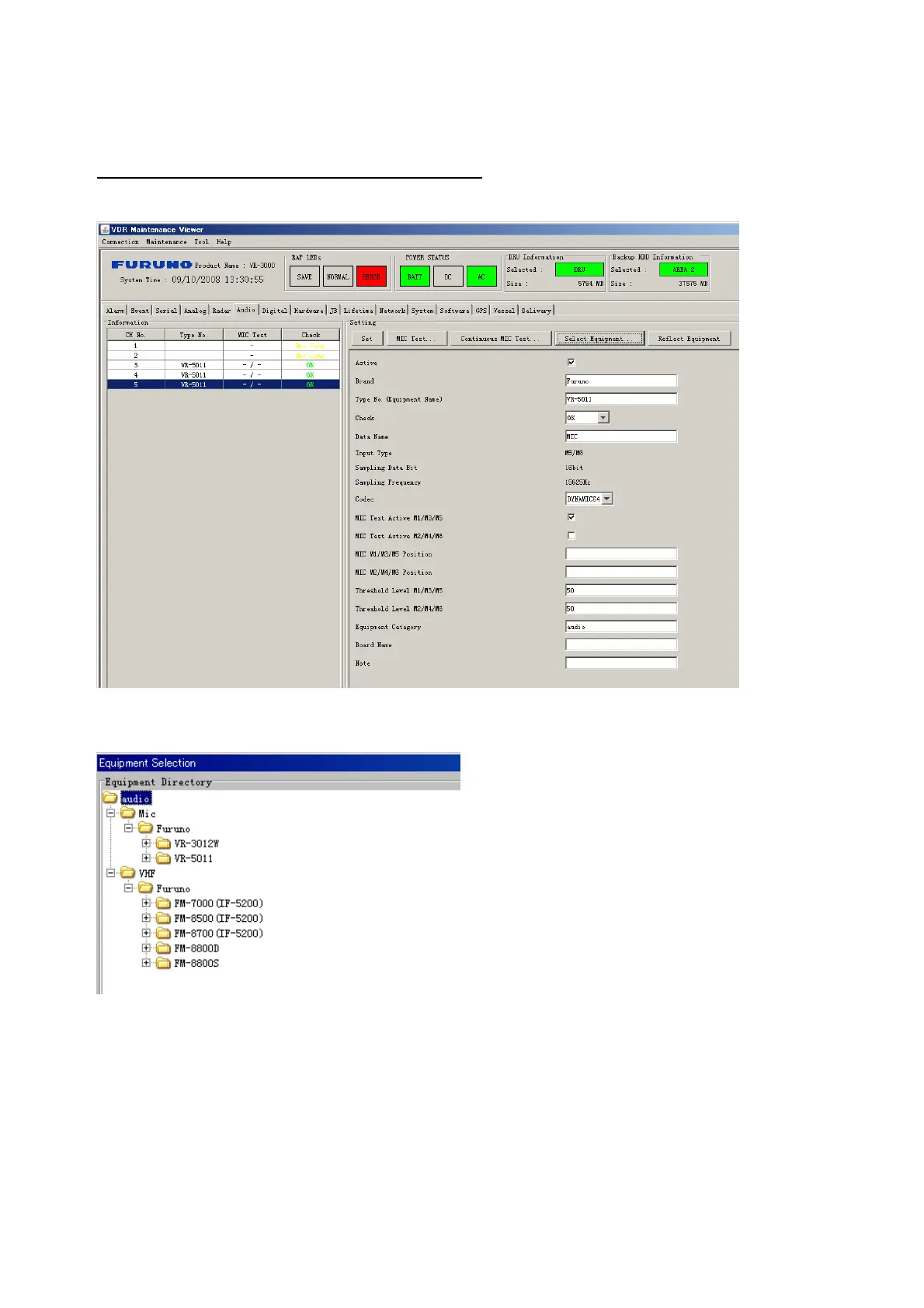Click the Threshold Level M1/M3/M5 field
The width and height of the screenshot is (924, 1308).
[621, 590]
